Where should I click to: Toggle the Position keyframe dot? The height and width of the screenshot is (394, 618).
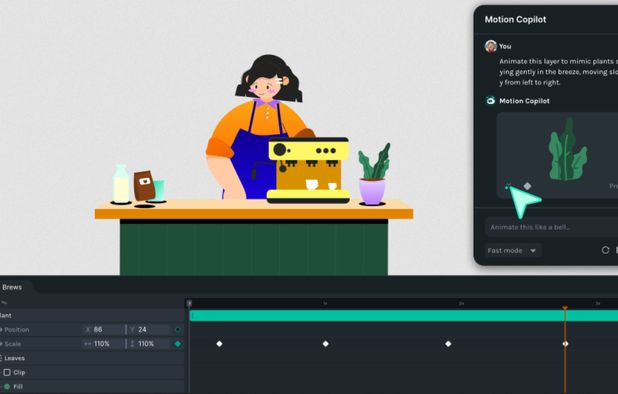(178, 329)
